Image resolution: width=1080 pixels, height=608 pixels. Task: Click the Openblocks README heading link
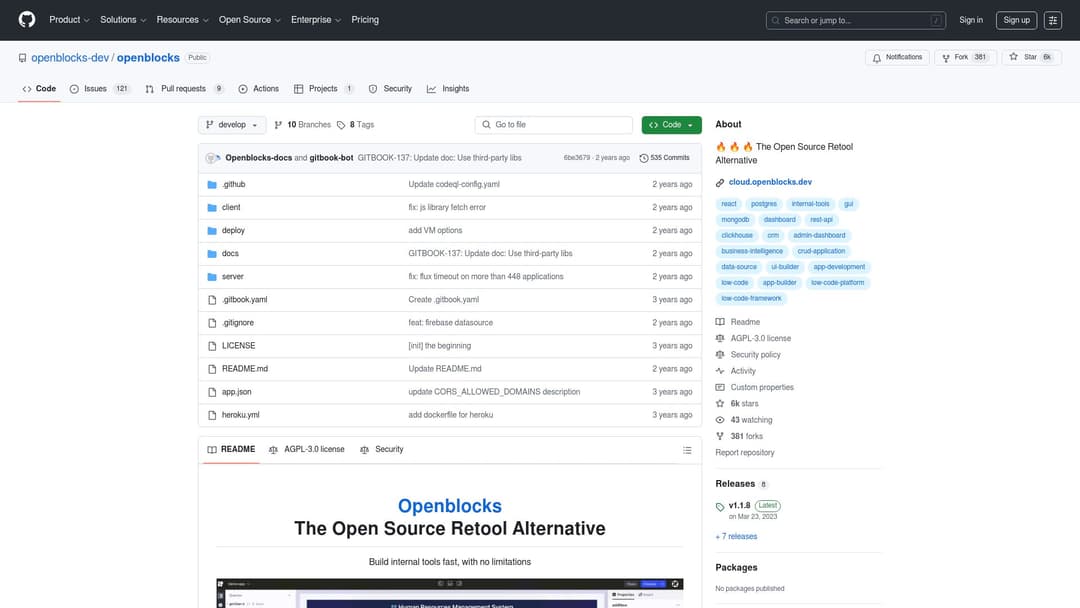pyautogui.click(x=450, y=506)
